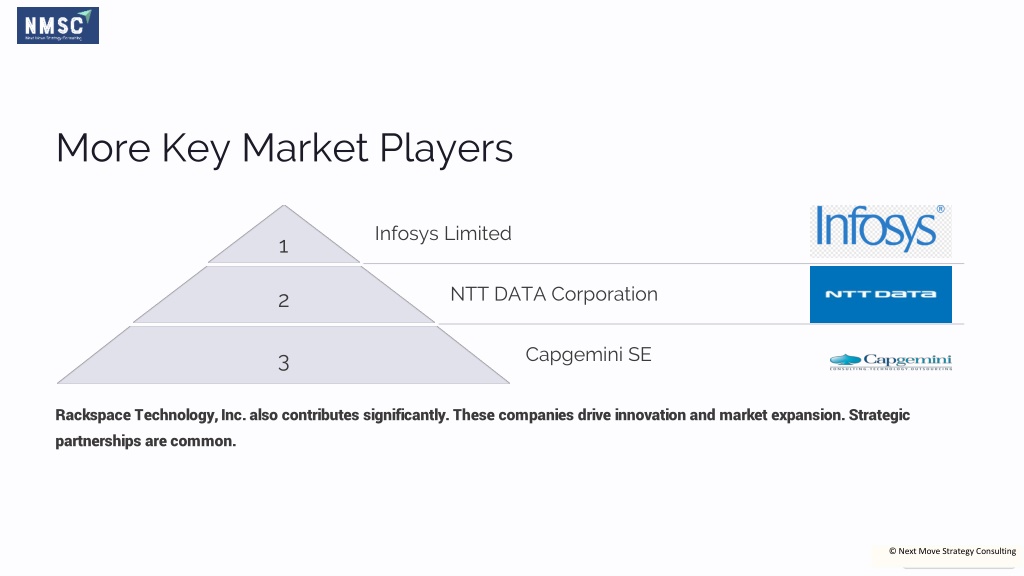The width and height of the screenshot is (1024, 576).
Task: Click the Capgemini tagline under its logo
Action: pos(891,369)
